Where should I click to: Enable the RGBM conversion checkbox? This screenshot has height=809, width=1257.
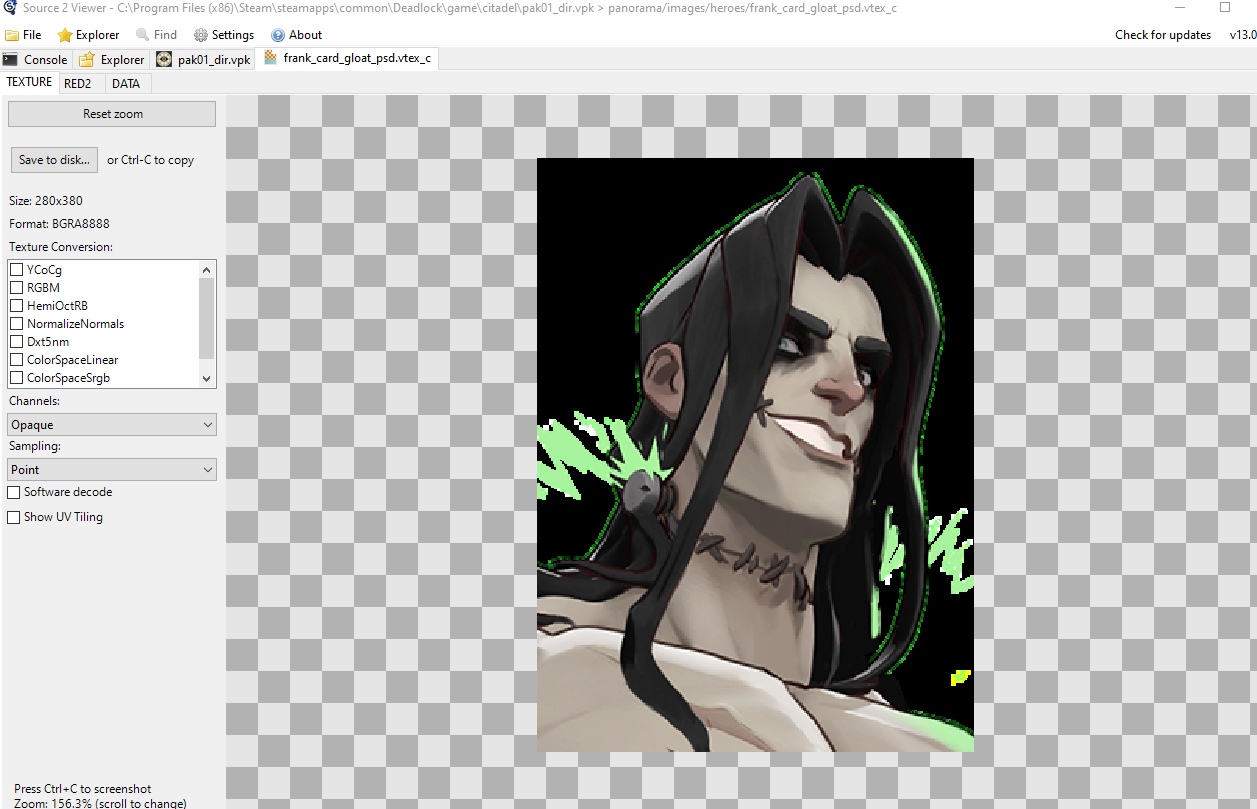(x=17, y=288)
